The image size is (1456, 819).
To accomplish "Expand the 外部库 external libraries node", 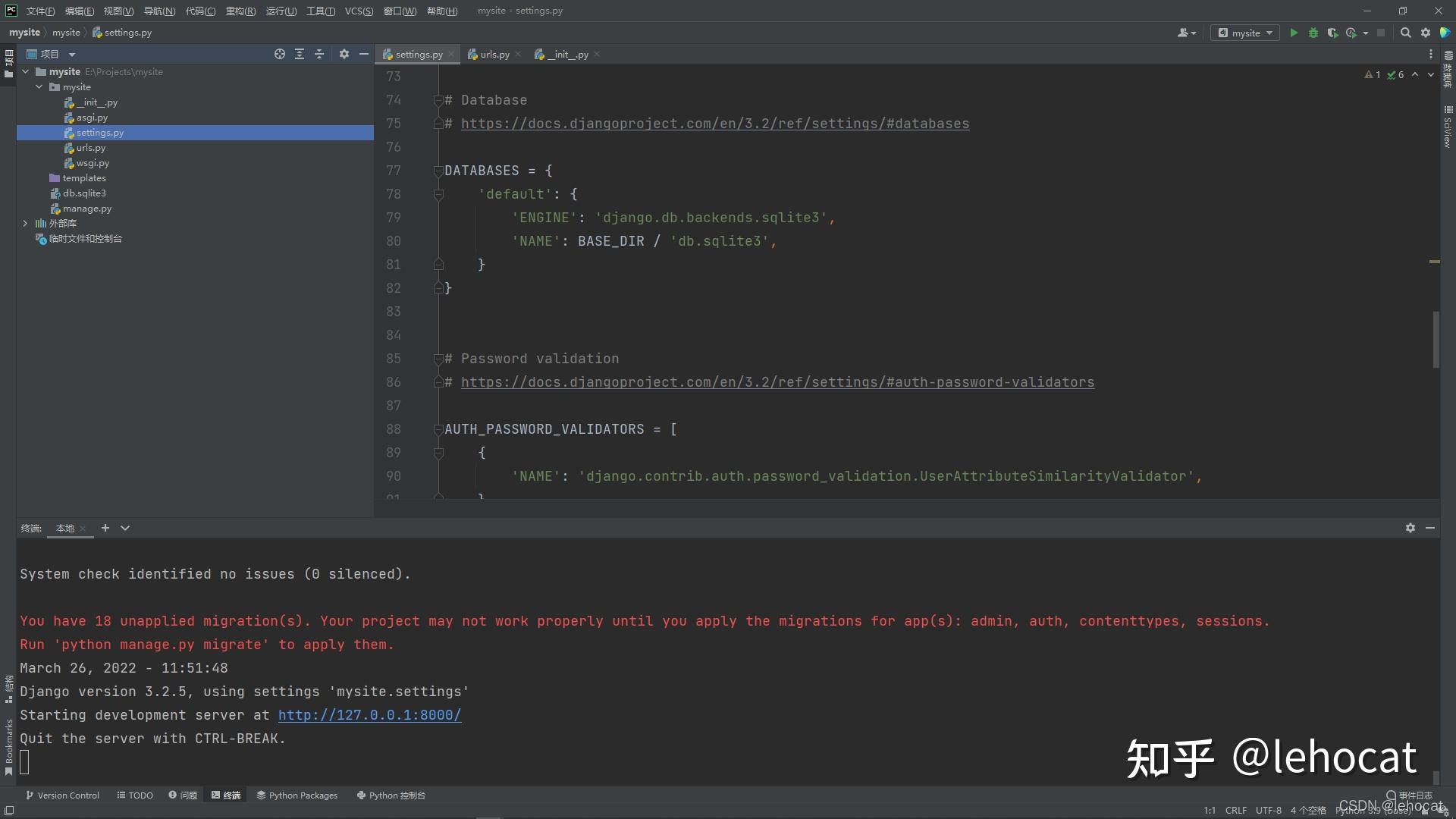I will (25, 223).
